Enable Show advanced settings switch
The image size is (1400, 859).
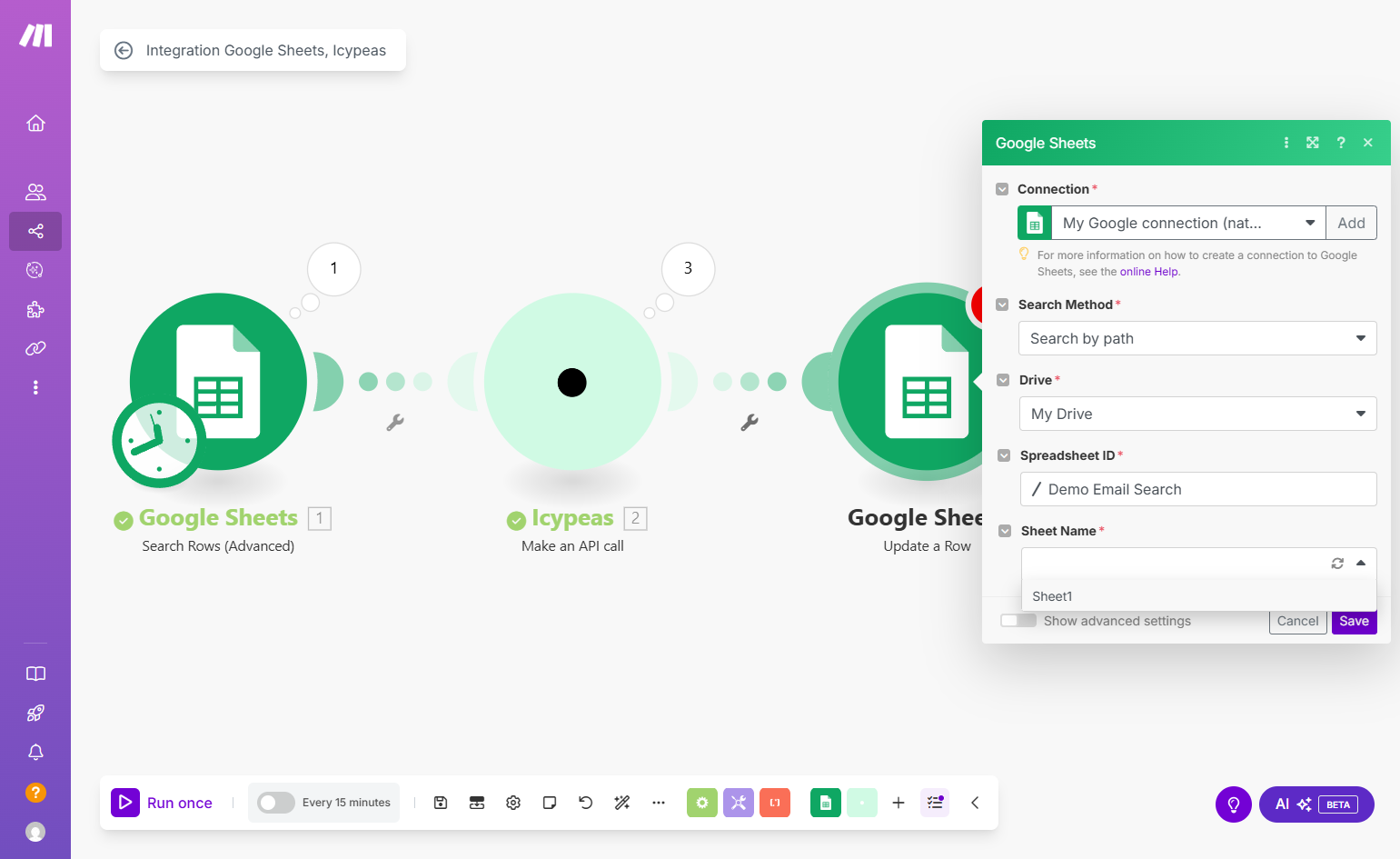[x=1018, y=621]
